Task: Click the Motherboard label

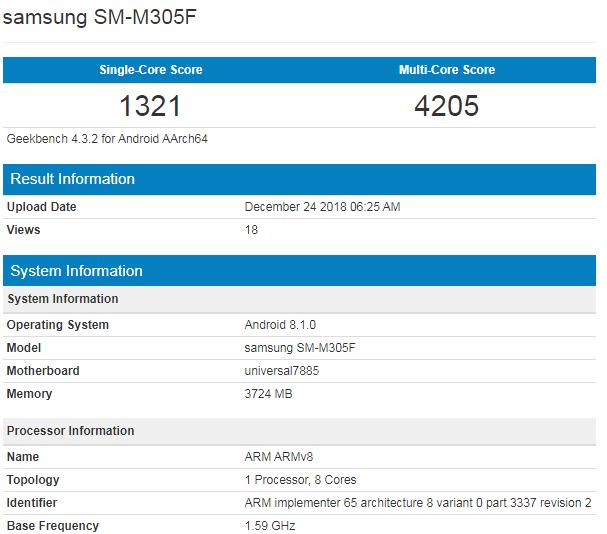Action: pyautogui.click(x=43, y=371)
